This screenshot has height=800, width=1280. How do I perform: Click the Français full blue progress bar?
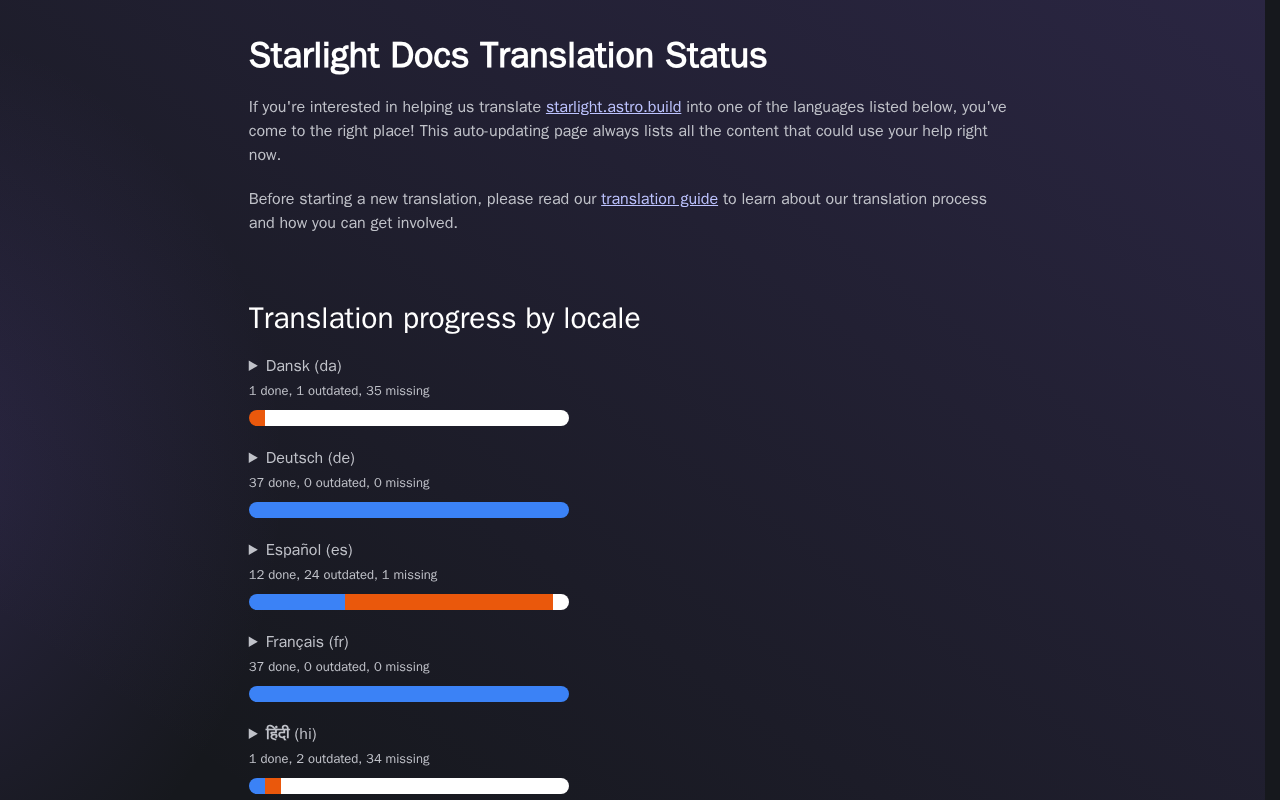[x=409, y=694]
